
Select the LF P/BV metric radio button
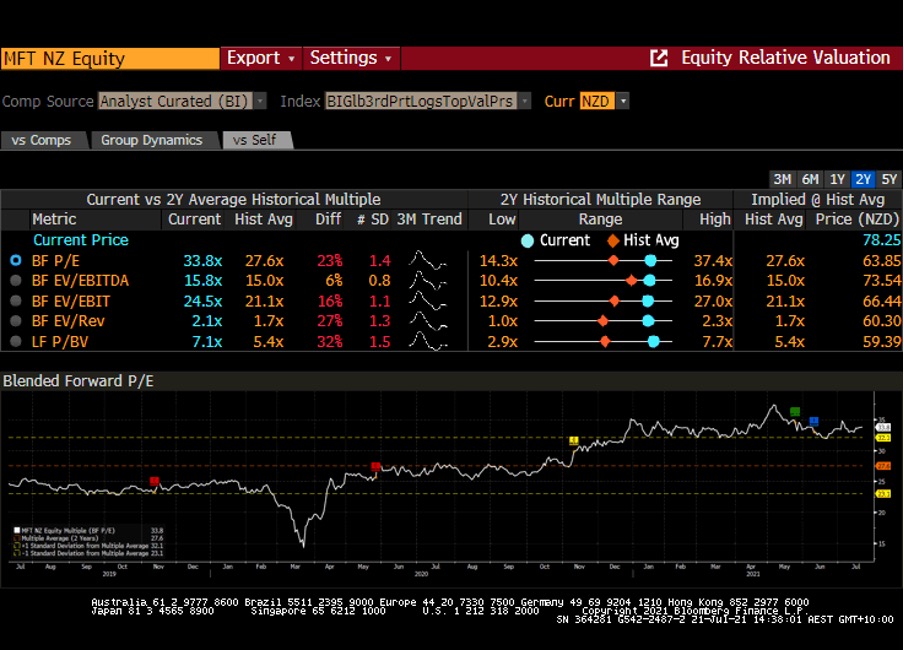coord(15,341)
